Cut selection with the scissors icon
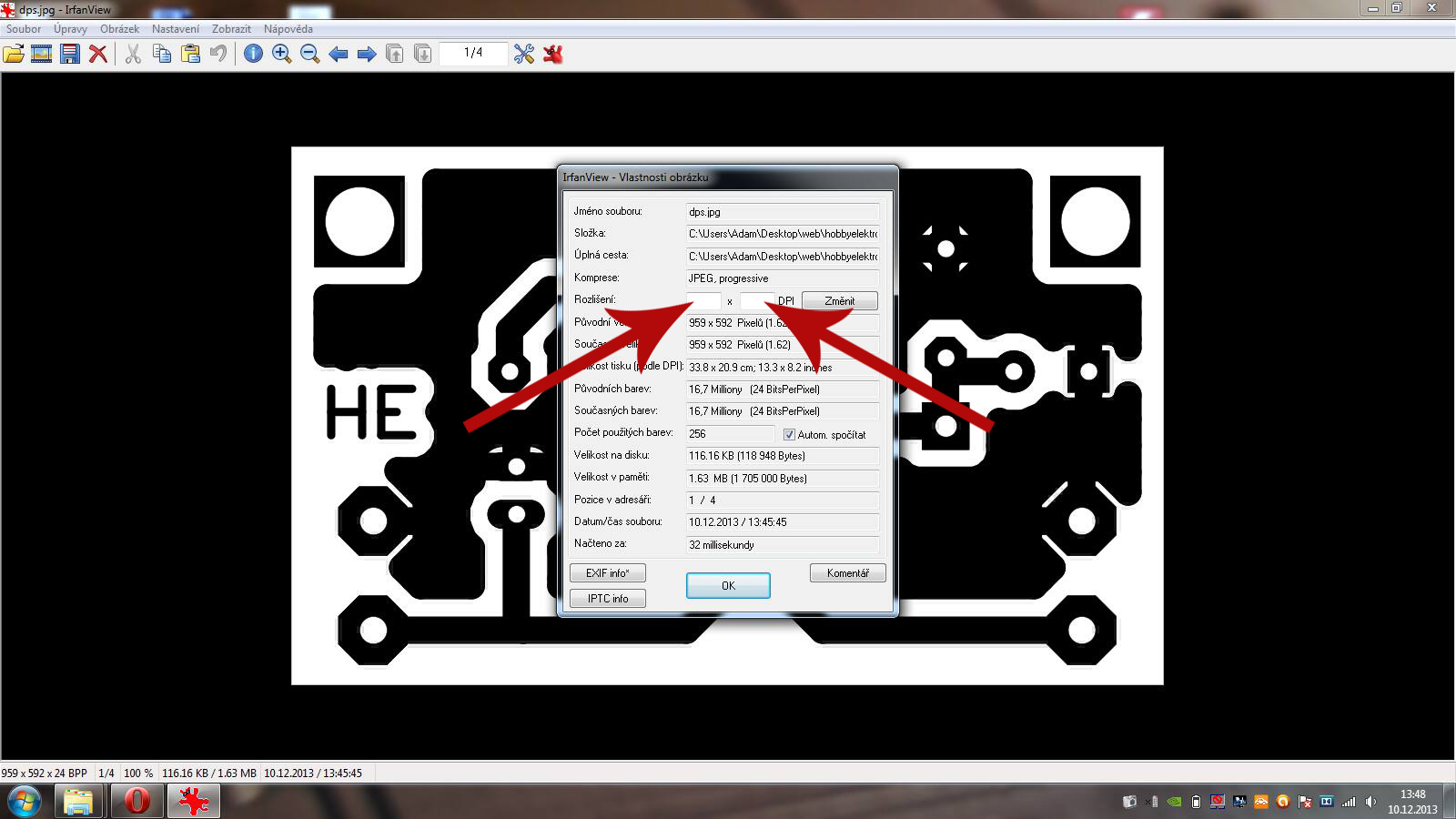 pyautogui.click(x=133, y=54)
